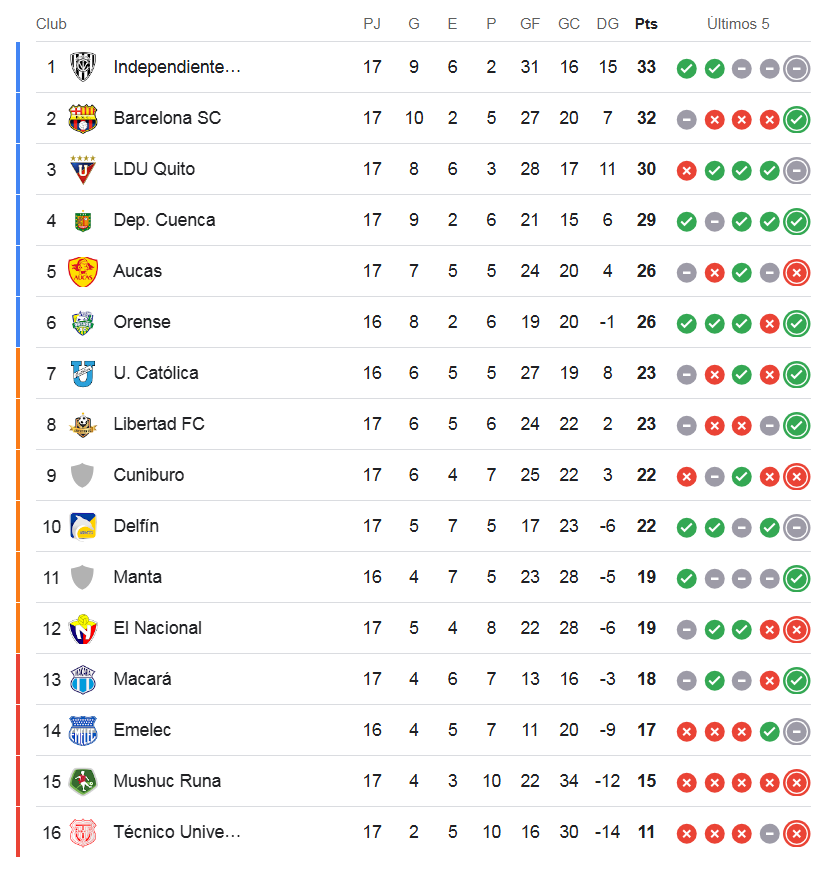
Task: Select the LDU Quito shield logo
Action: click(x=83, y=169)
